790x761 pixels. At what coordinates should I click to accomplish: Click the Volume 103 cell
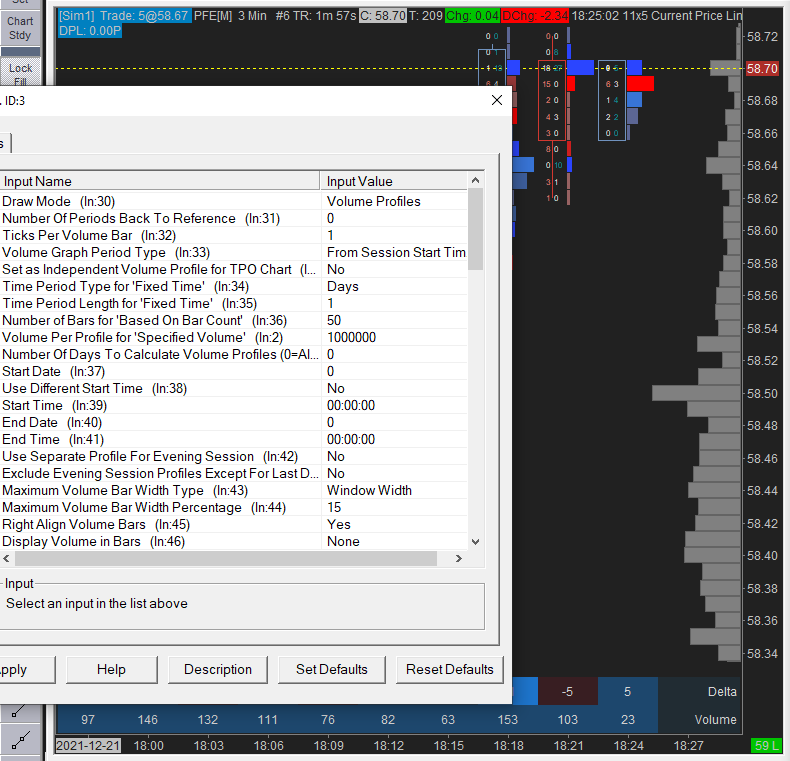(568, 720)
